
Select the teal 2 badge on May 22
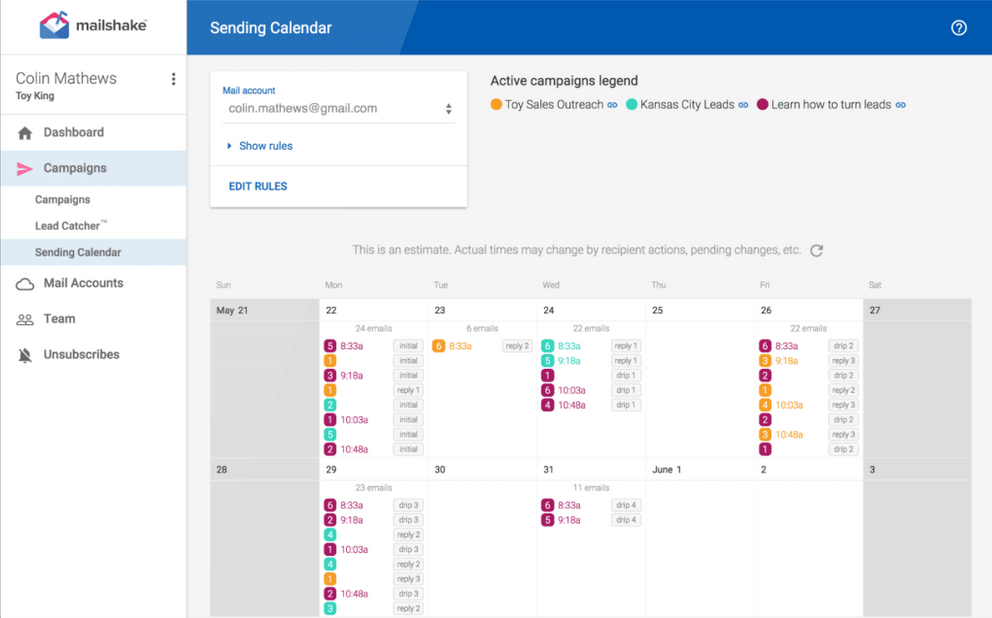330,405
